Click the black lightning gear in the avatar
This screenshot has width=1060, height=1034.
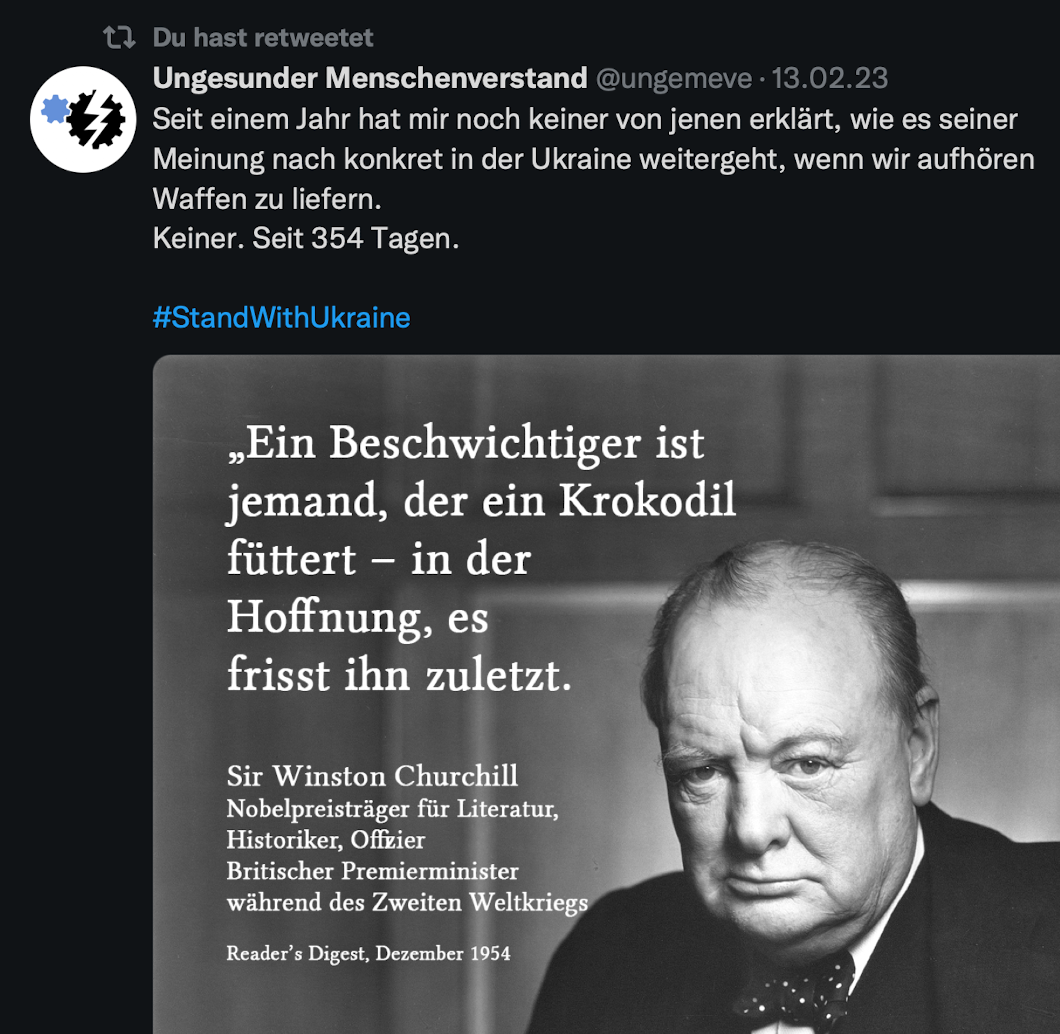coord(97,119)
